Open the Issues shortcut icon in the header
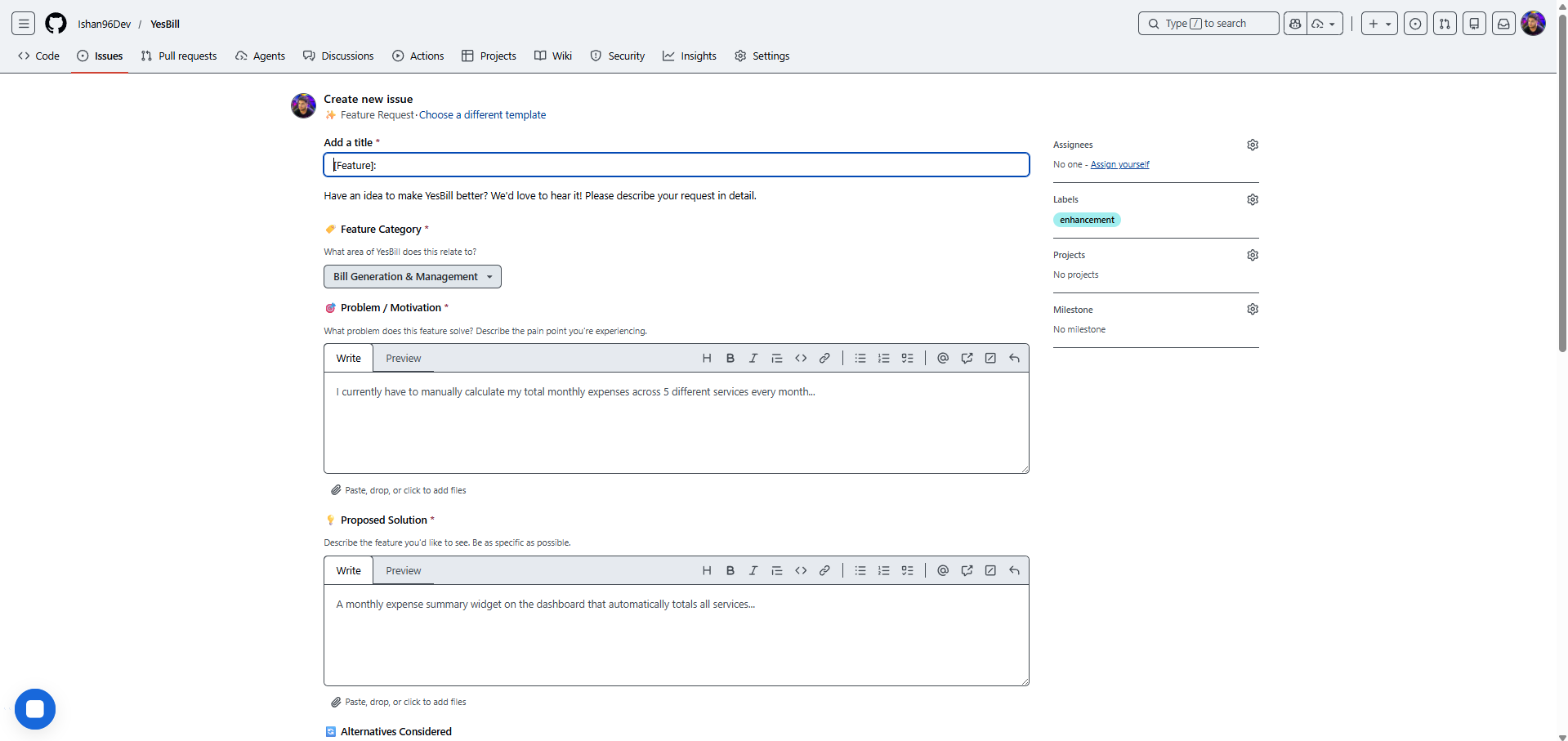The height and width of the screenshot is (741, 1568). pyautogui.click(x=1416, y=24)
